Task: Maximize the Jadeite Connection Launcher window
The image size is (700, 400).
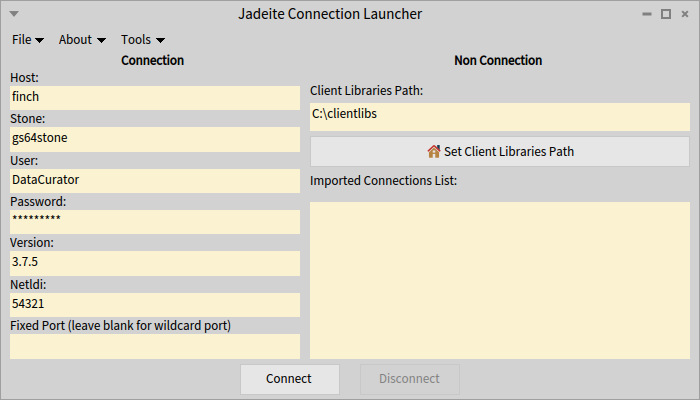Action: coord(666,14)
